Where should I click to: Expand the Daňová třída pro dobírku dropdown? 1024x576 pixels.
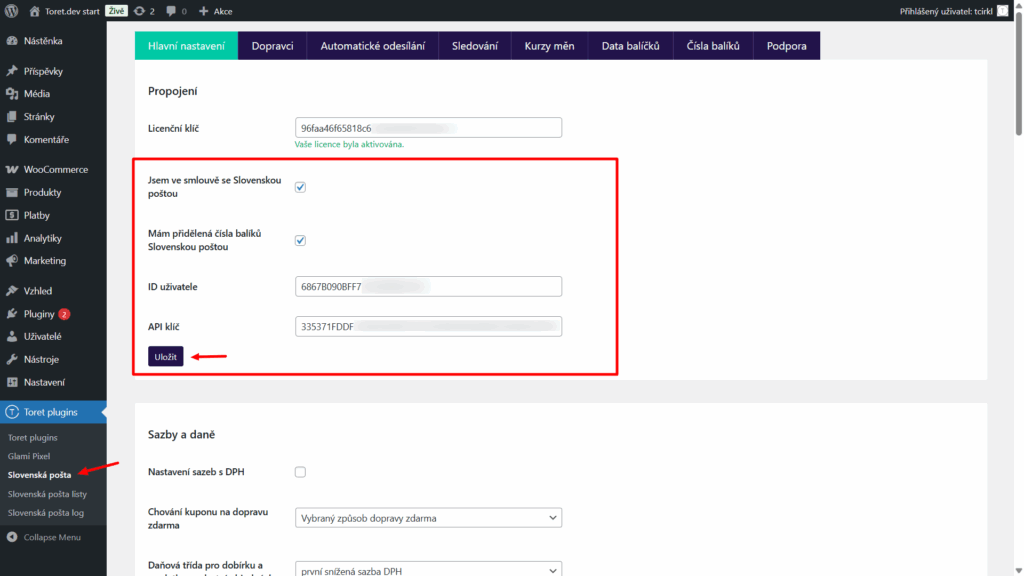(428, 568)
